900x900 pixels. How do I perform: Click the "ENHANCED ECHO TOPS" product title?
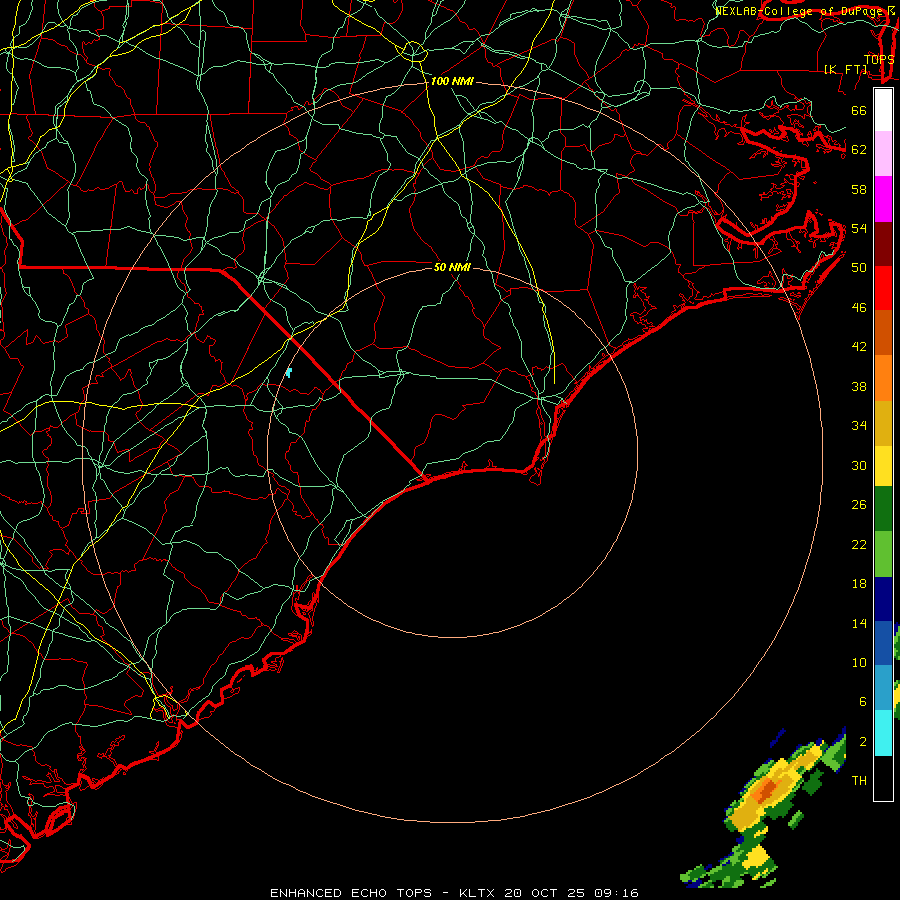351,893
